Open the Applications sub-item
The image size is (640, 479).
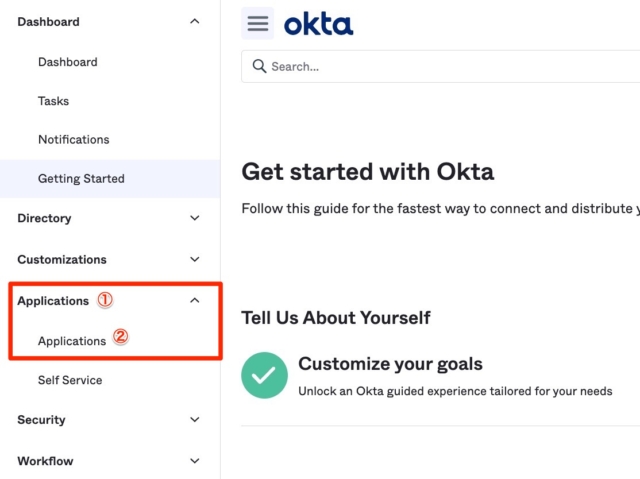pyautogui.click(x=72, y=341)
